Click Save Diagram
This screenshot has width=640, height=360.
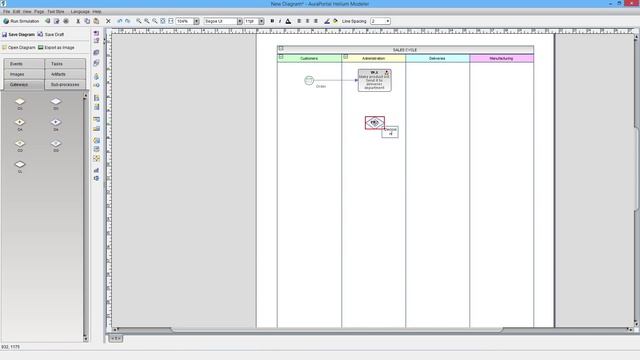[x=18, y=35]
